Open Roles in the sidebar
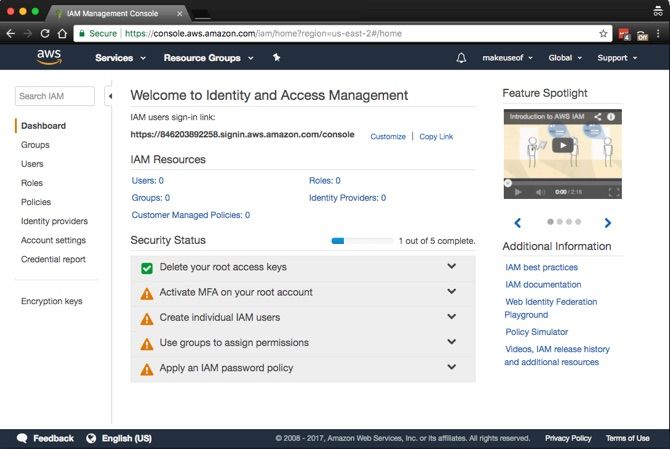 (x=32, y=183)
